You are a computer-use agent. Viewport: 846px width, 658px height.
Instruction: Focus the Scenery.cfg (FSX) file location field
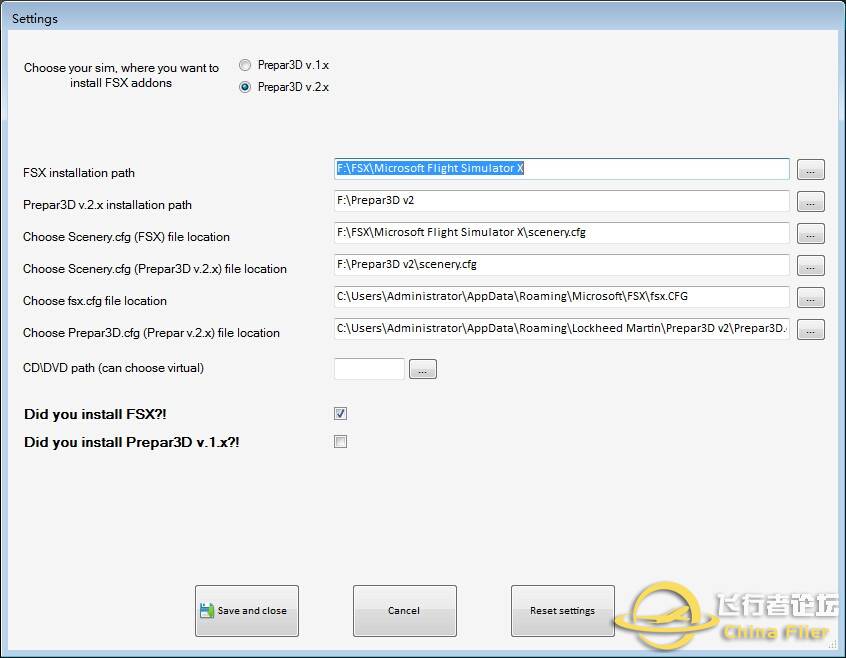pyautogui.click(x=562, y=232)
